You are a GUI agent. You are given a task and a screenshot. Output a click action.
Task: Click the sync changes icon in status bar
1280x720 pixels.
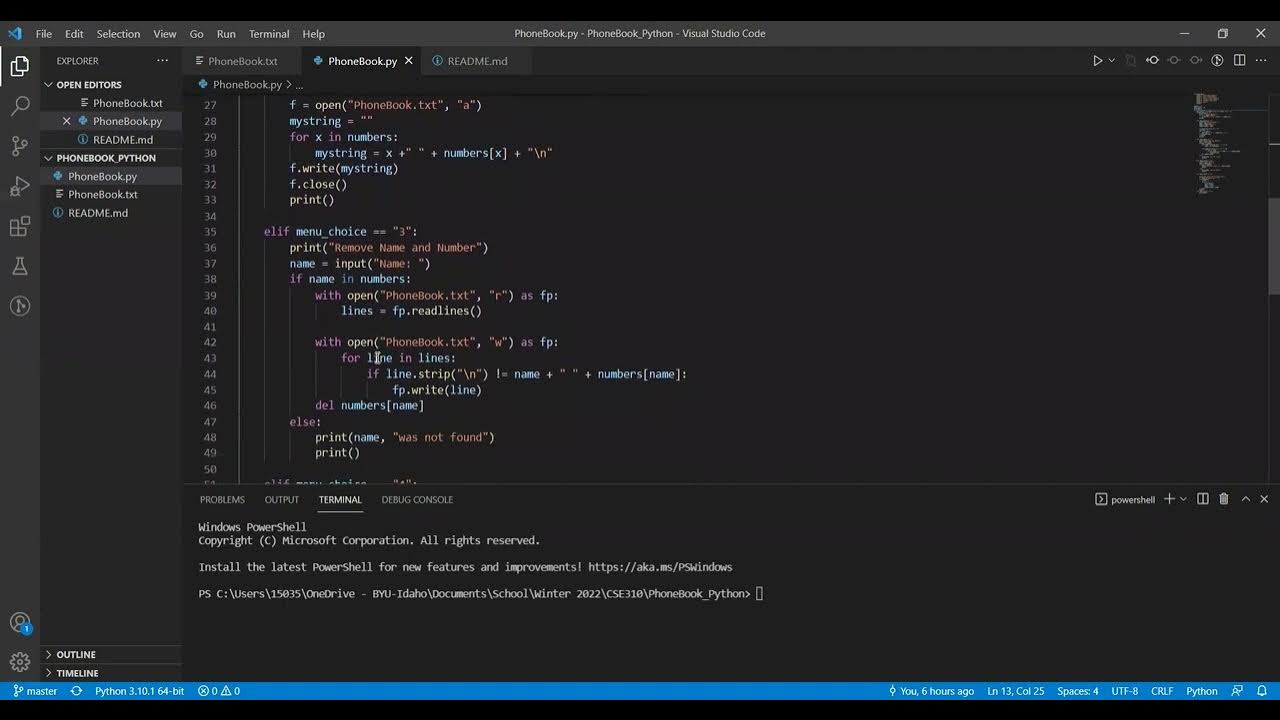(x=76, y=691)
